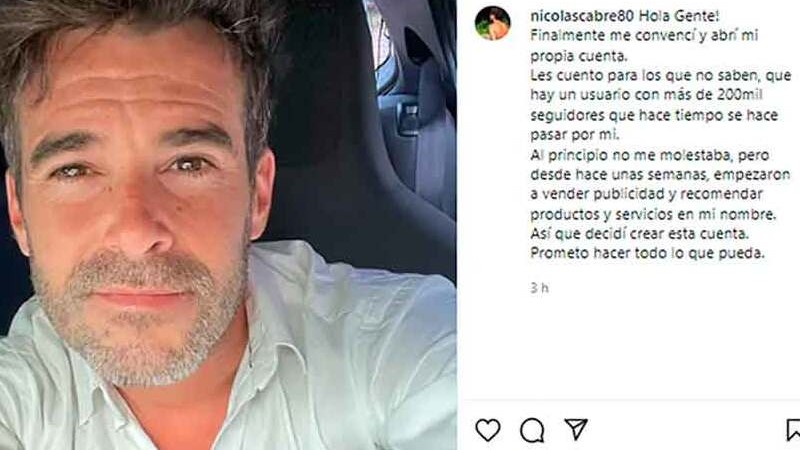Screen dimensions: 800x450
Task: Click the "Hola Gente!" caption greeting
Action: pos(679,16)
